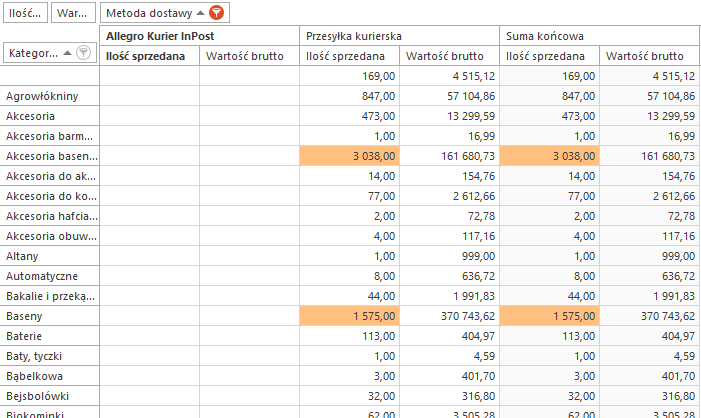Toggle sort arrow on Kategoria field

[67, 52]
